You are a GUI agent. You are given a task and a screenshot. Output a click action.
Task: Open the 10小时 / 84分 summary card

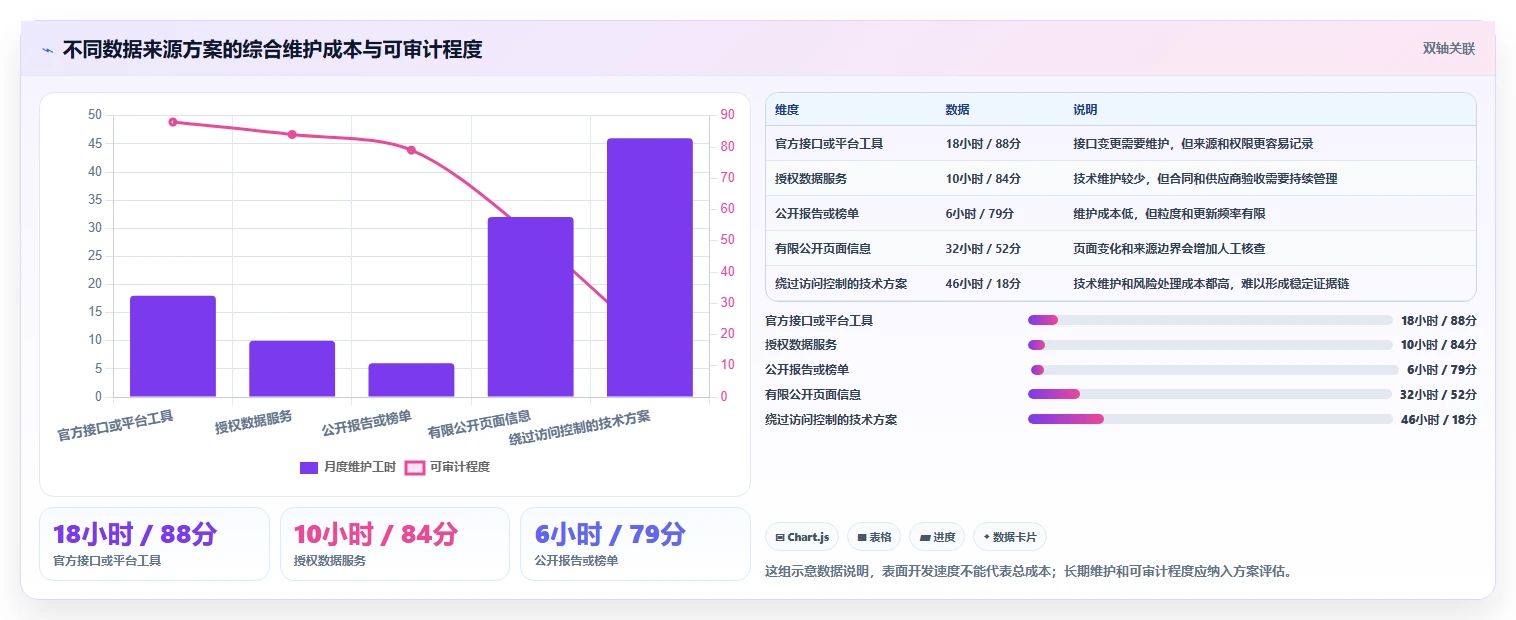click(395, 544)
